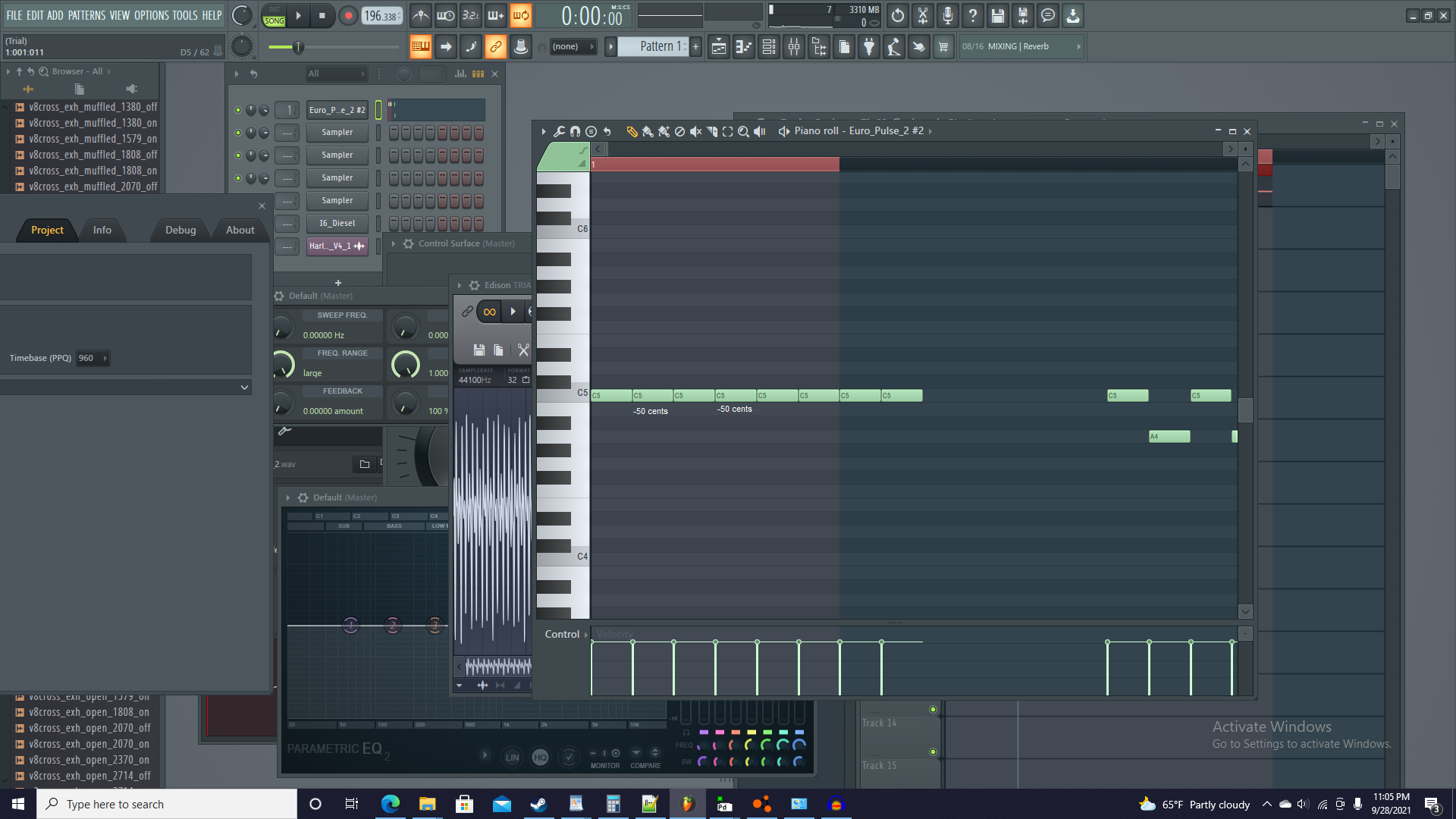Click the save project floppy icon

point(997,15)
